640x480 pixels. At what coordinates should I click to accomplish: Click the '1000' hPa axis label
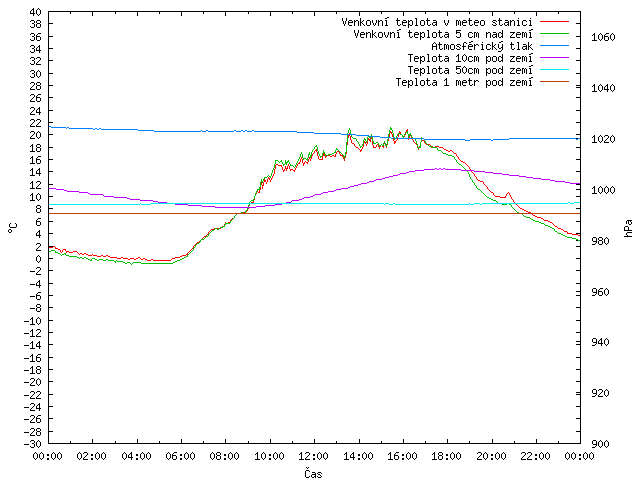click(603, 190)
